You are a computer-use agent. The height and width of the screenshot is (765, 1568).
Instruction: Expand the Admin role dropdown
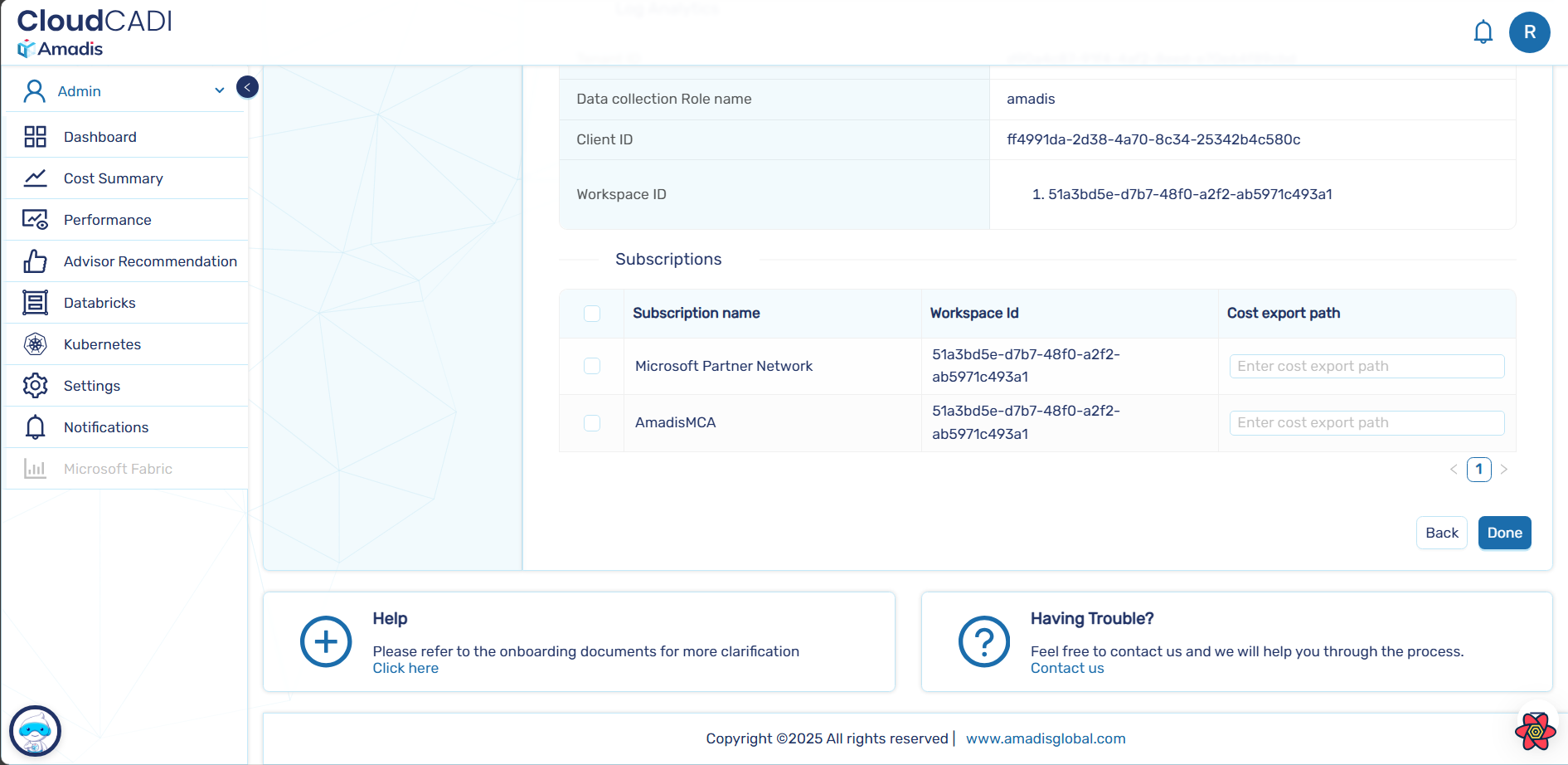click(x=219, y=90)
